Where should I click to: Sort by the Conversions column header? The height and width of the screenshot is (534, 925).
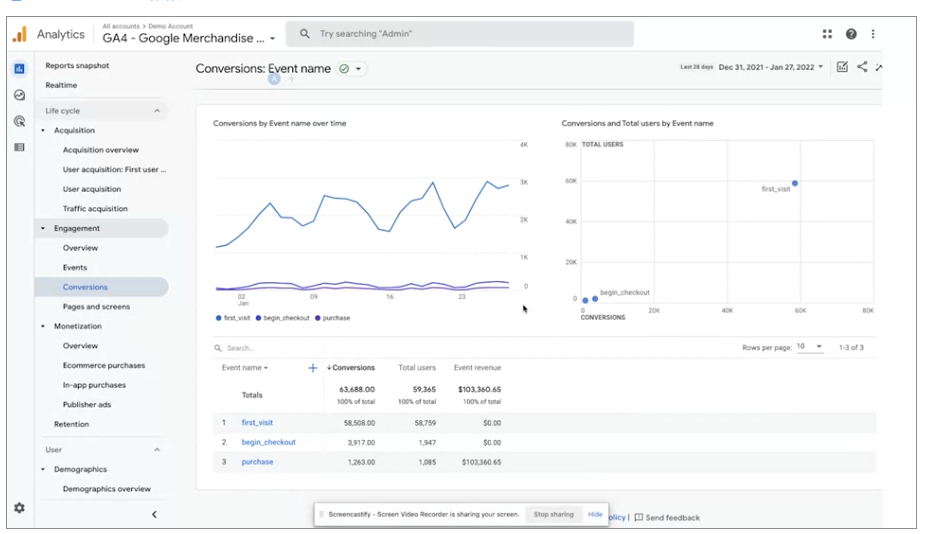pyautogui.click(x=351, y=368)
